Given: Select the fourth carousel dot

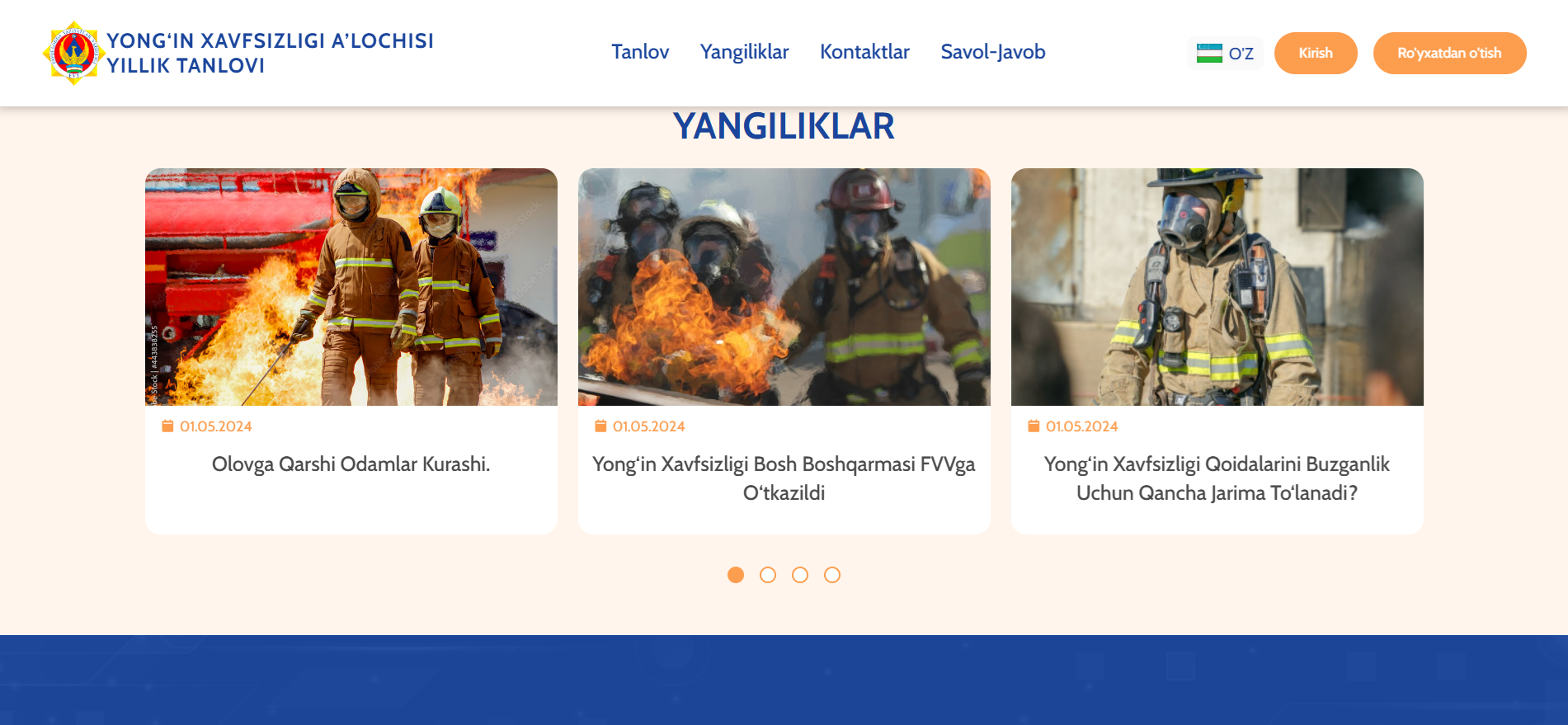Looking at the screenshot, I should coord(832,575).
